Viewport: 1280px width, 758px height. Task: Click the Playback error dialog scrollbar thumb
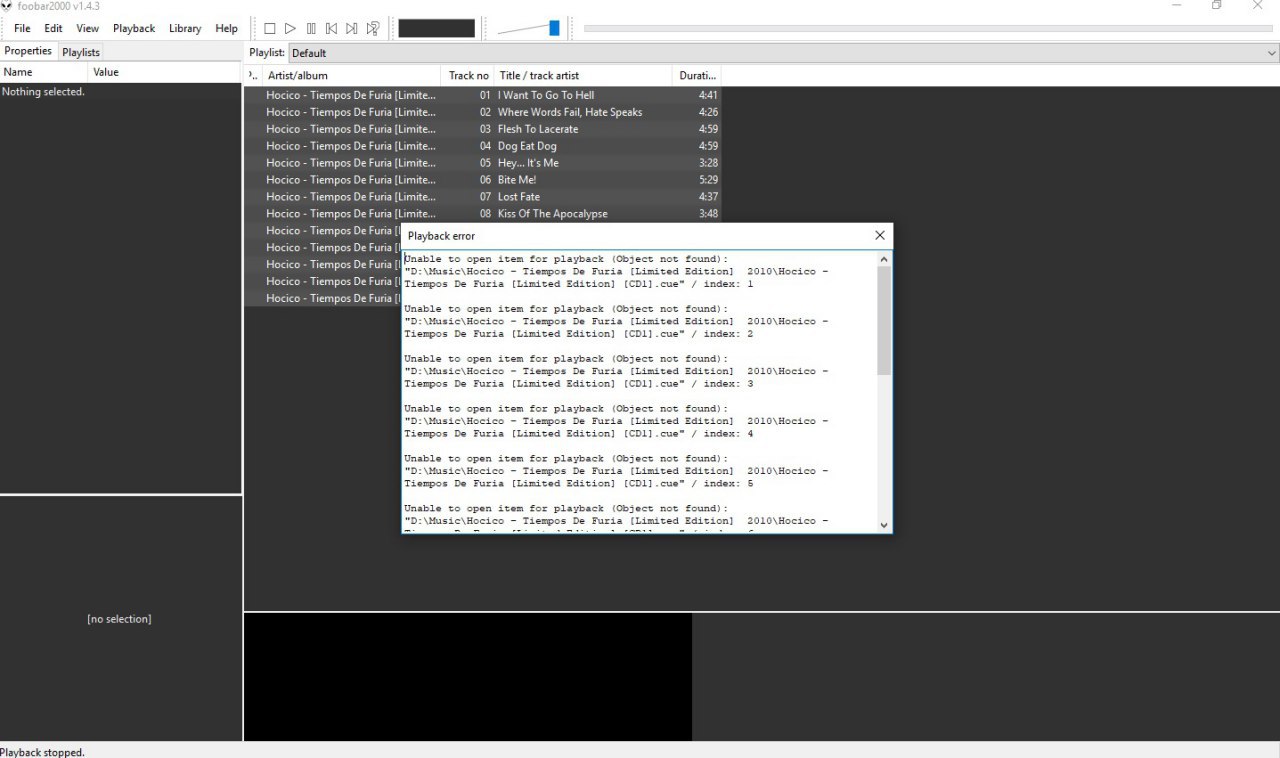[x=884, y=321]
